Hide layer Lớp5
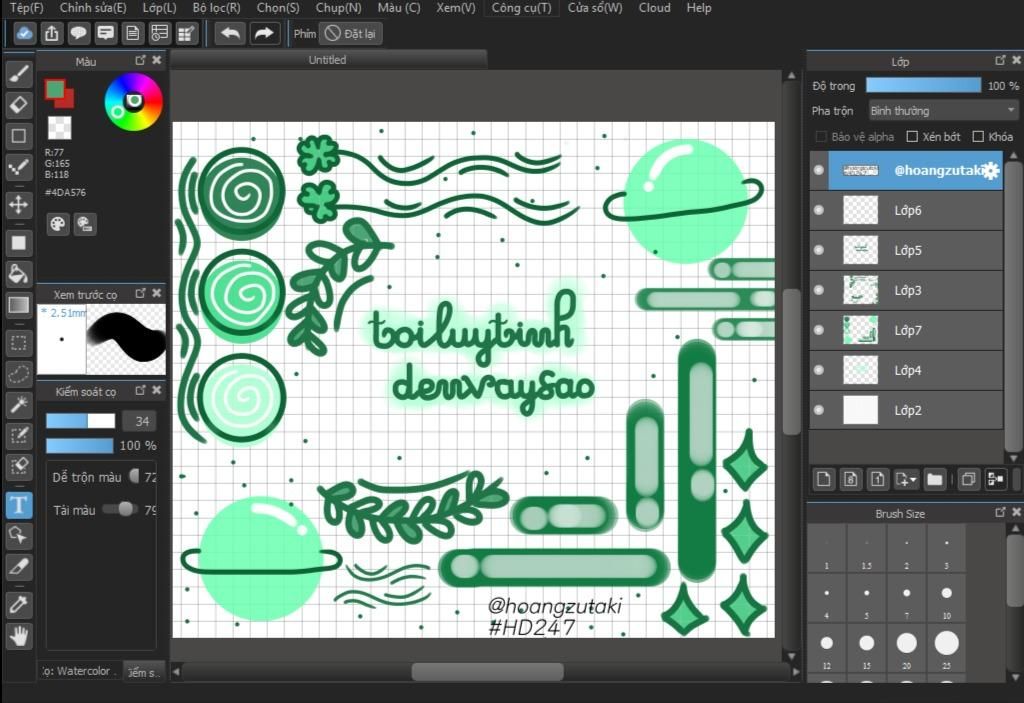1024x703 pixels. click(819, 250)
